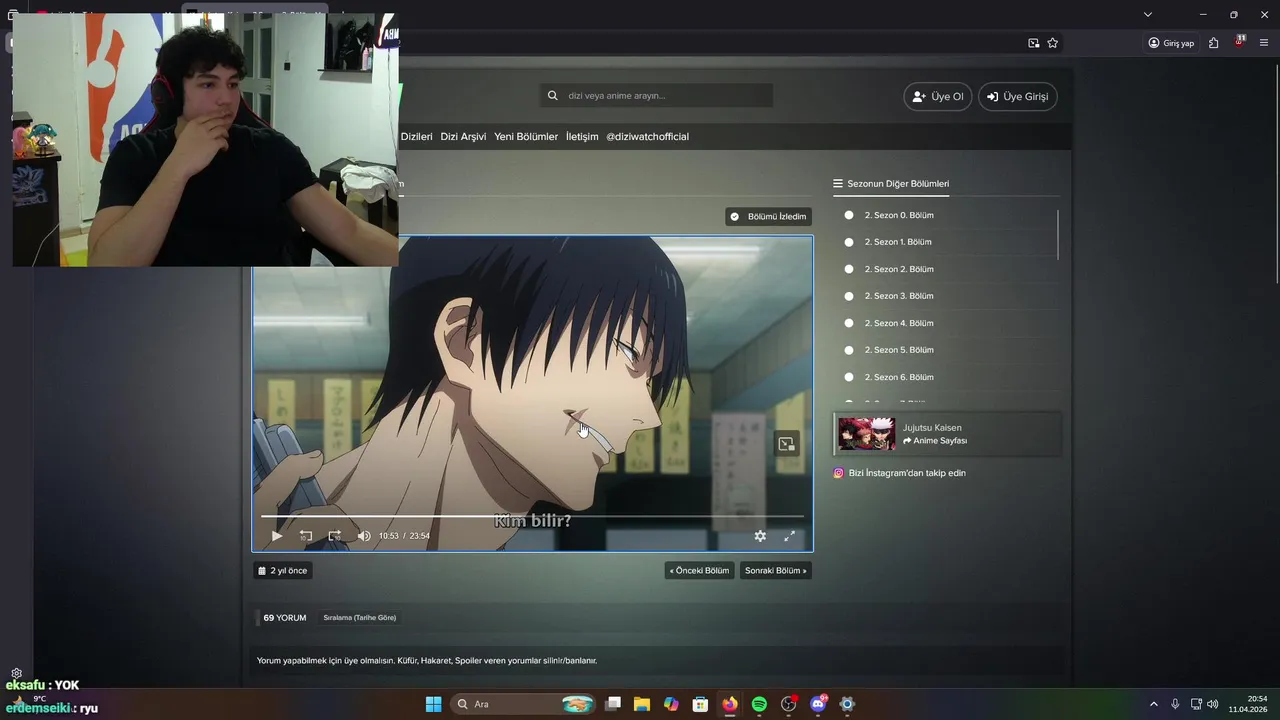Click Sezonun Diğer Bölümleri list icon
The height and width of the screenshot is (720, 1280).
(838, 184)
